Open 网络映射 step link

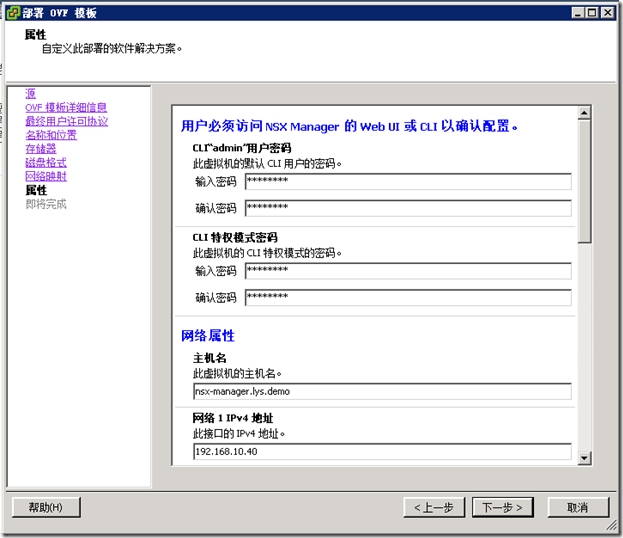[46, 176]
